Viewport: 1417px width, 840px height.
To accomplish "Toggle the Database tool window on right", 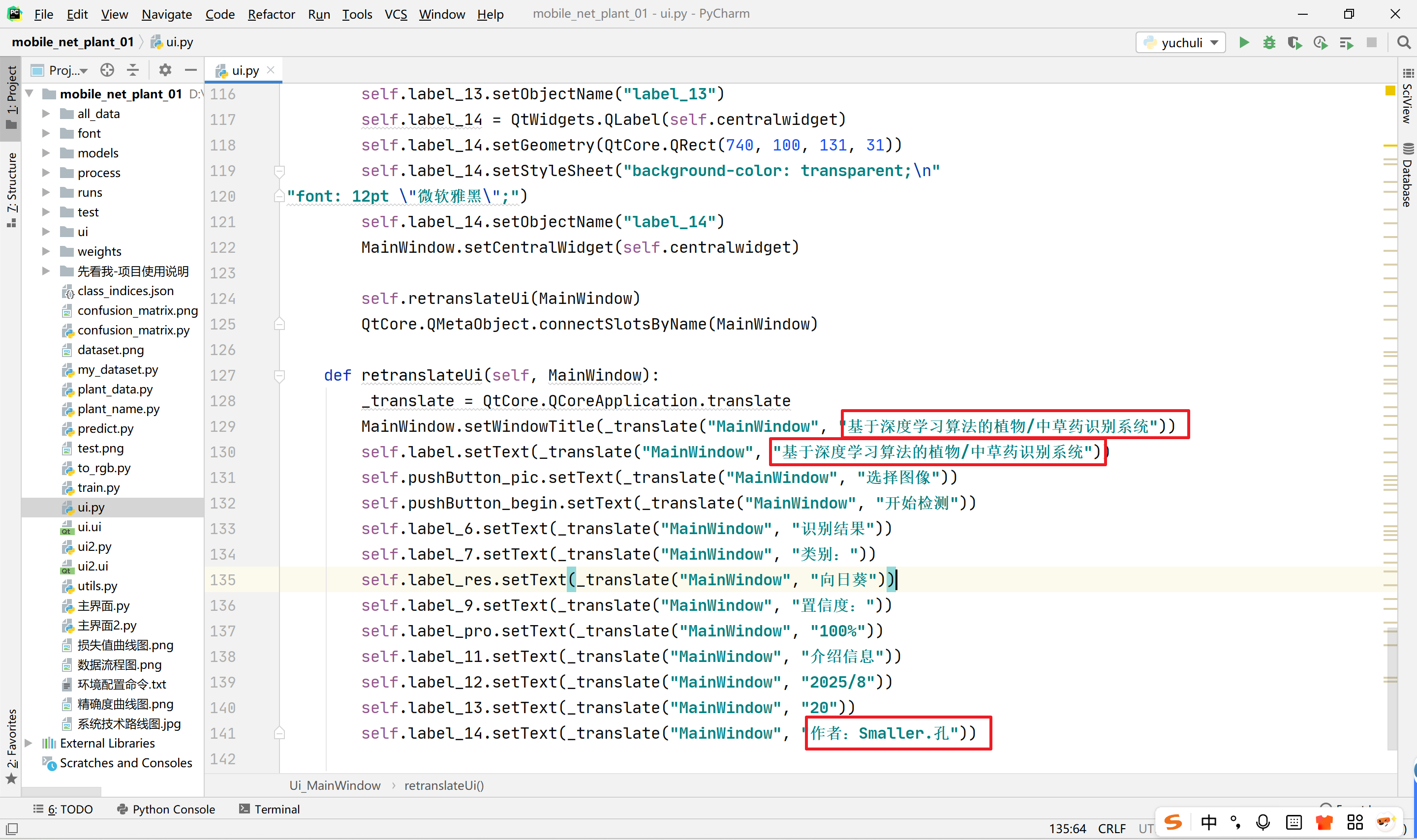I will click(1407, 176).
